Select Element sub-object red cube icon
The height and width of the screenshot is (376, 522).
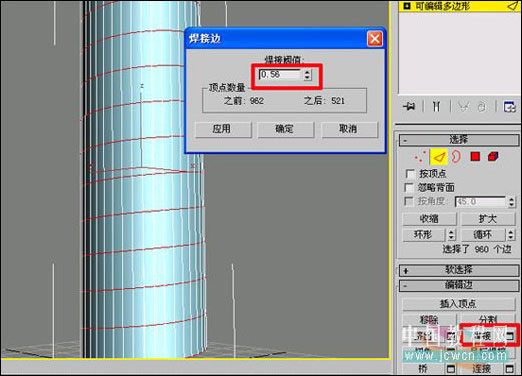pos(493,156)
